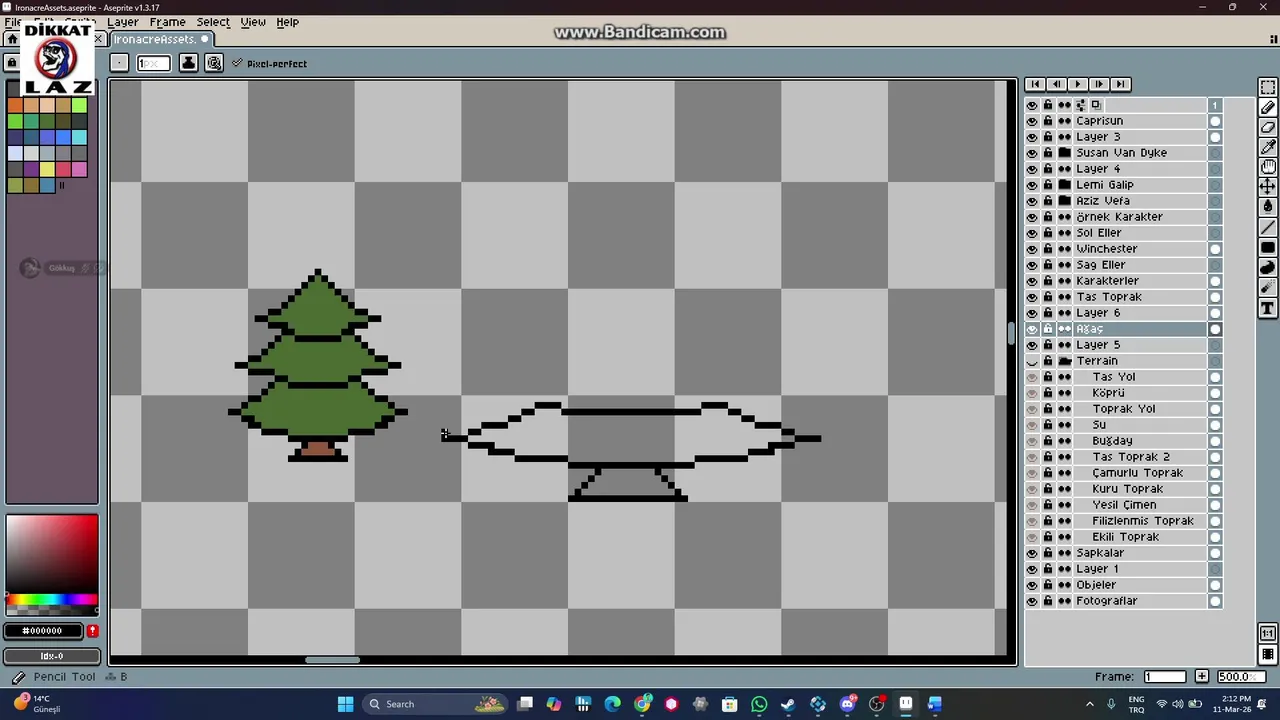Click the plus button beside Frame field

[x=1201, y=677]
